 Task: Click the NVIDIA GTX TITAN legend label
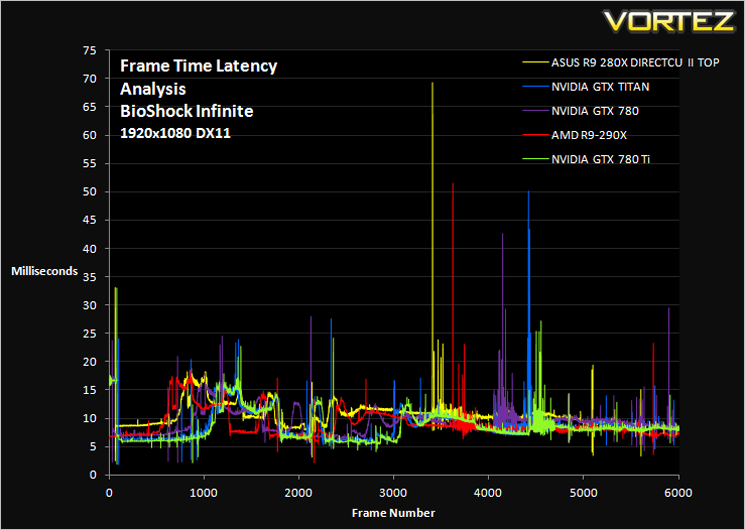[600, 87]
